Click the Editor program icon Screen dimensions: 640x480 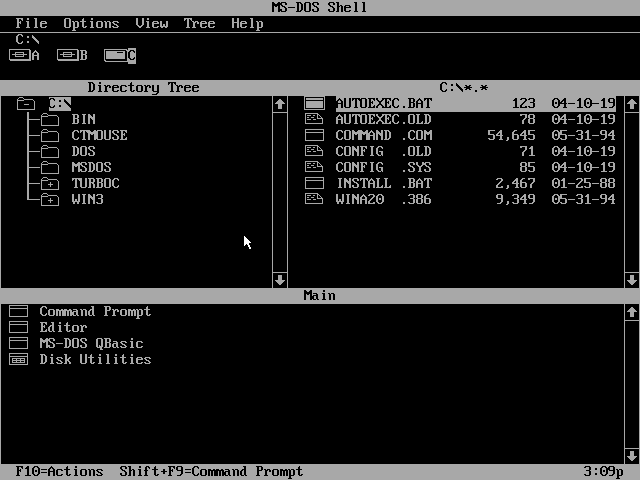[x=19, y=327]
